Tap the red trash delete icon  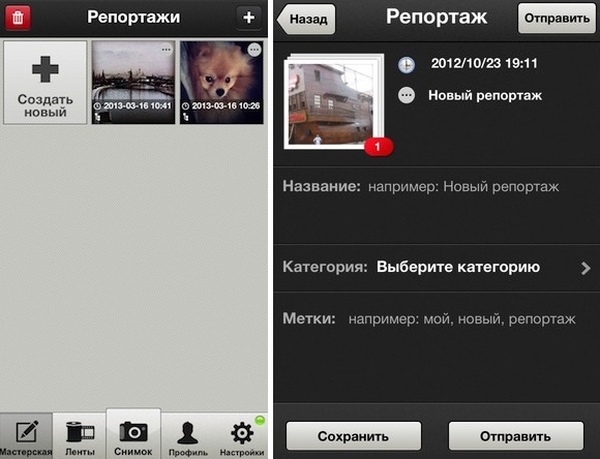(17, 17)
